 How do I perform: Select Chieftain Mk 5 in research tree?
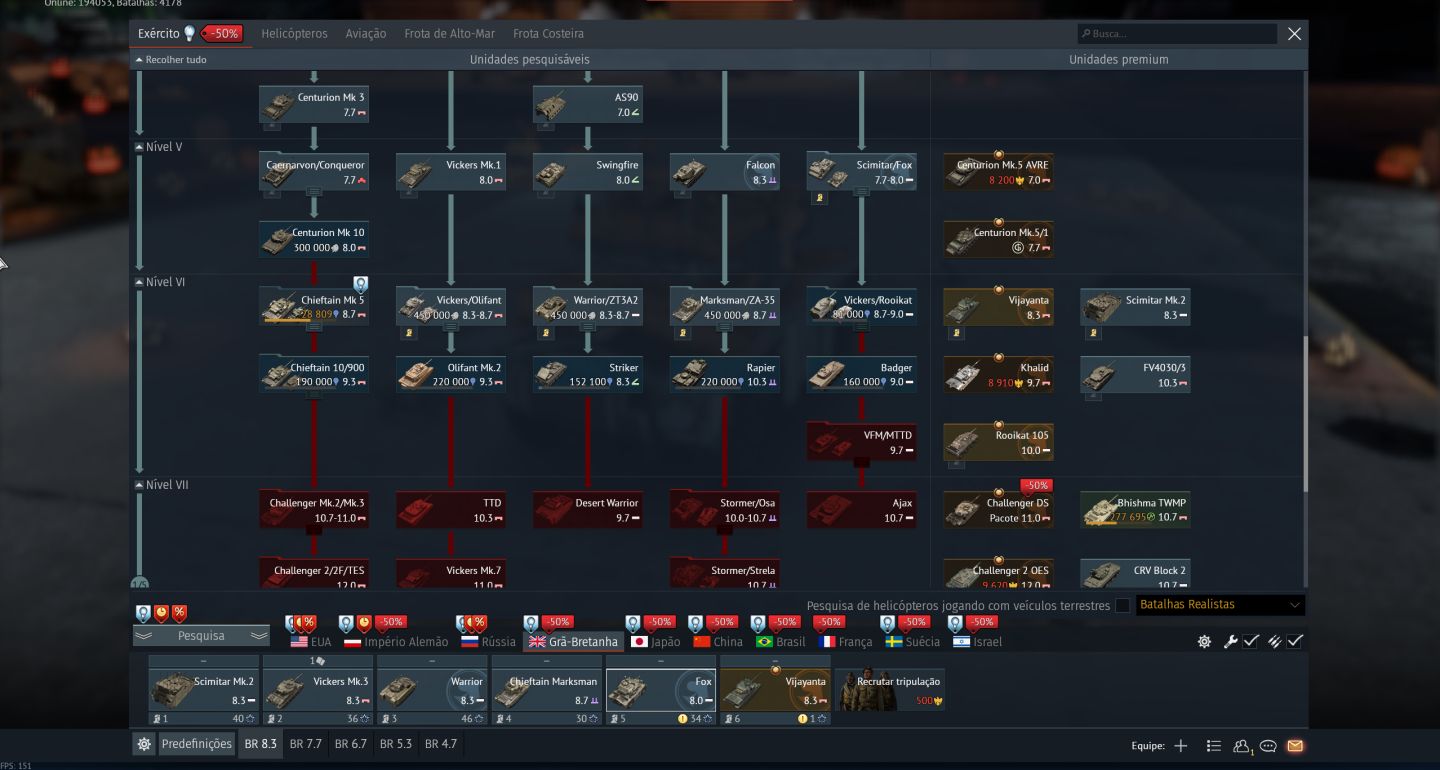tap(314, 307)
